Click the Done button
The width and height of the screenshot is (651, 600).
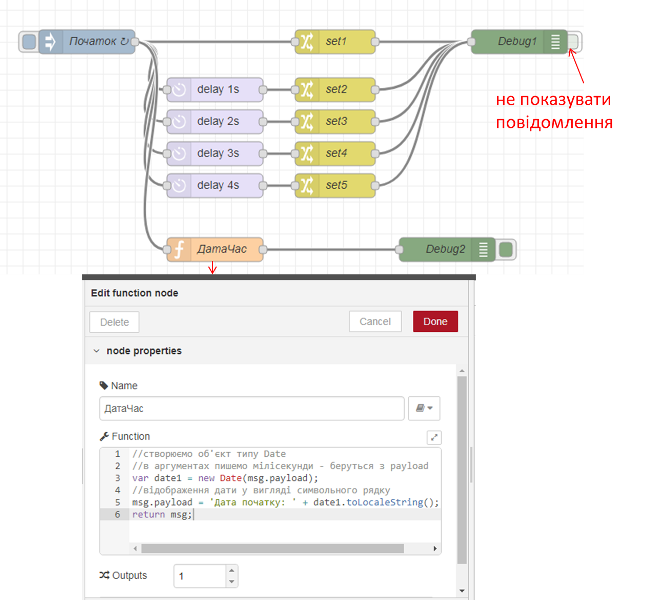click(435, 322)
